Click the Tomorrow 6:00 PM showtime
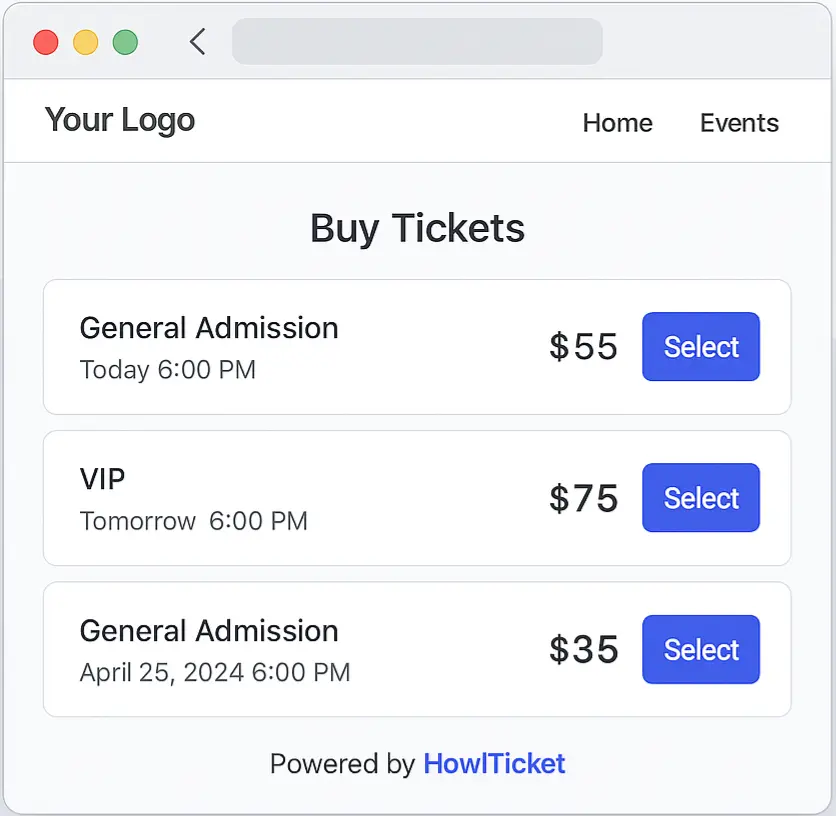 point(193,520)
